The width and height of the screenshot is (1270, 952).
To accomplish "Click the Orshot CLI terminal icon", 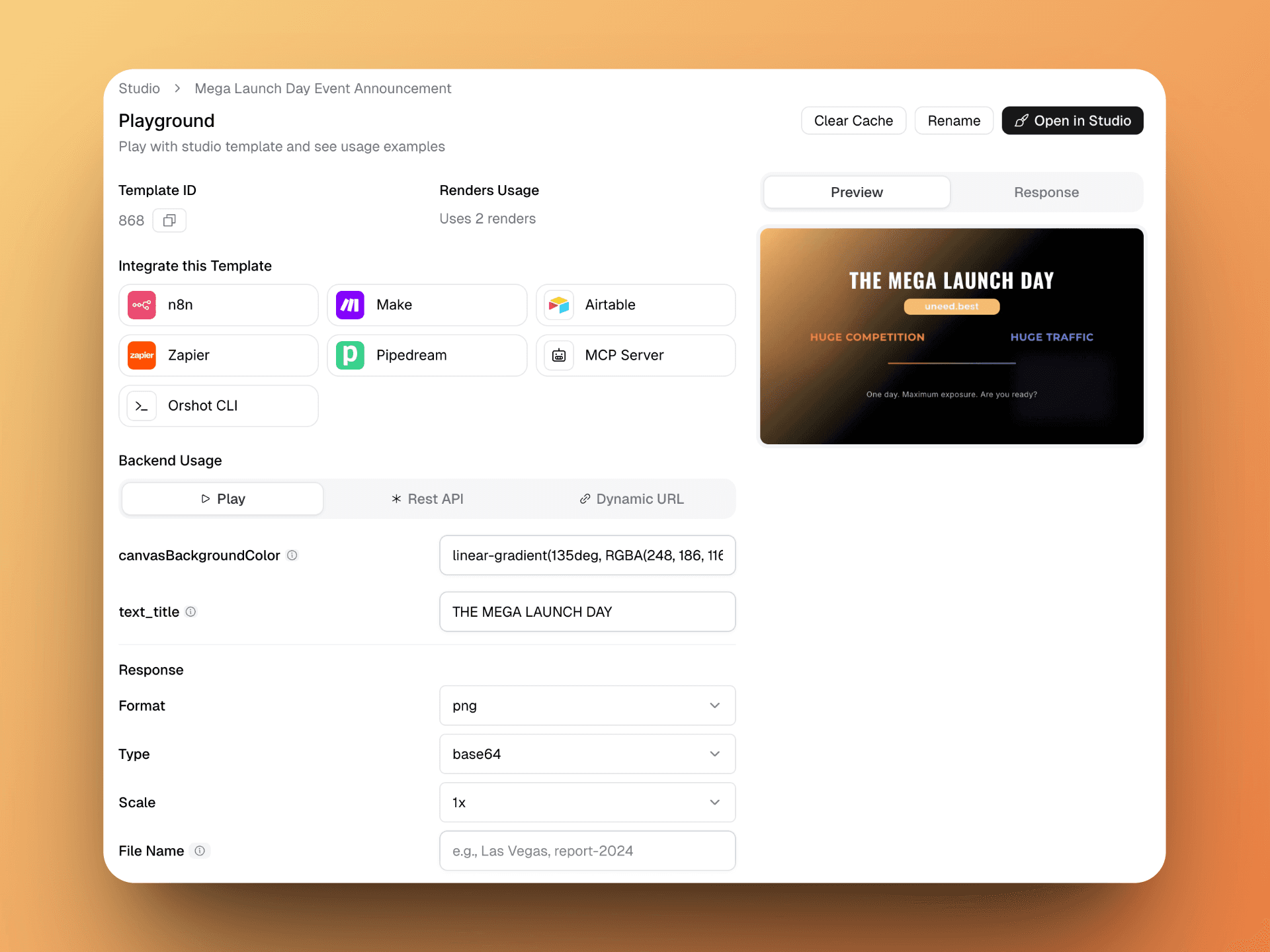I will [141, 406].
